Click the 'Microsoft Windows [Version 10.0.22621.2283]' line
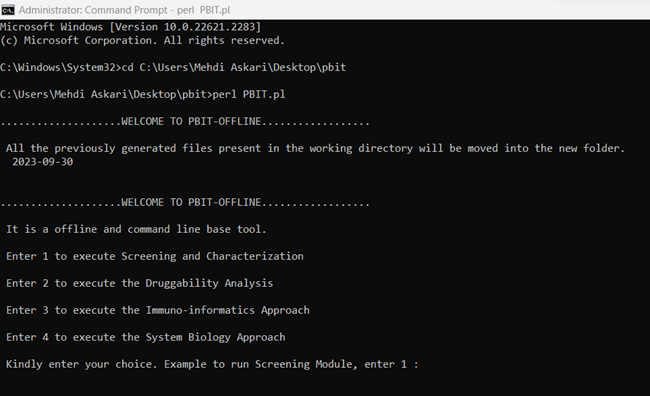 (131, 27)
